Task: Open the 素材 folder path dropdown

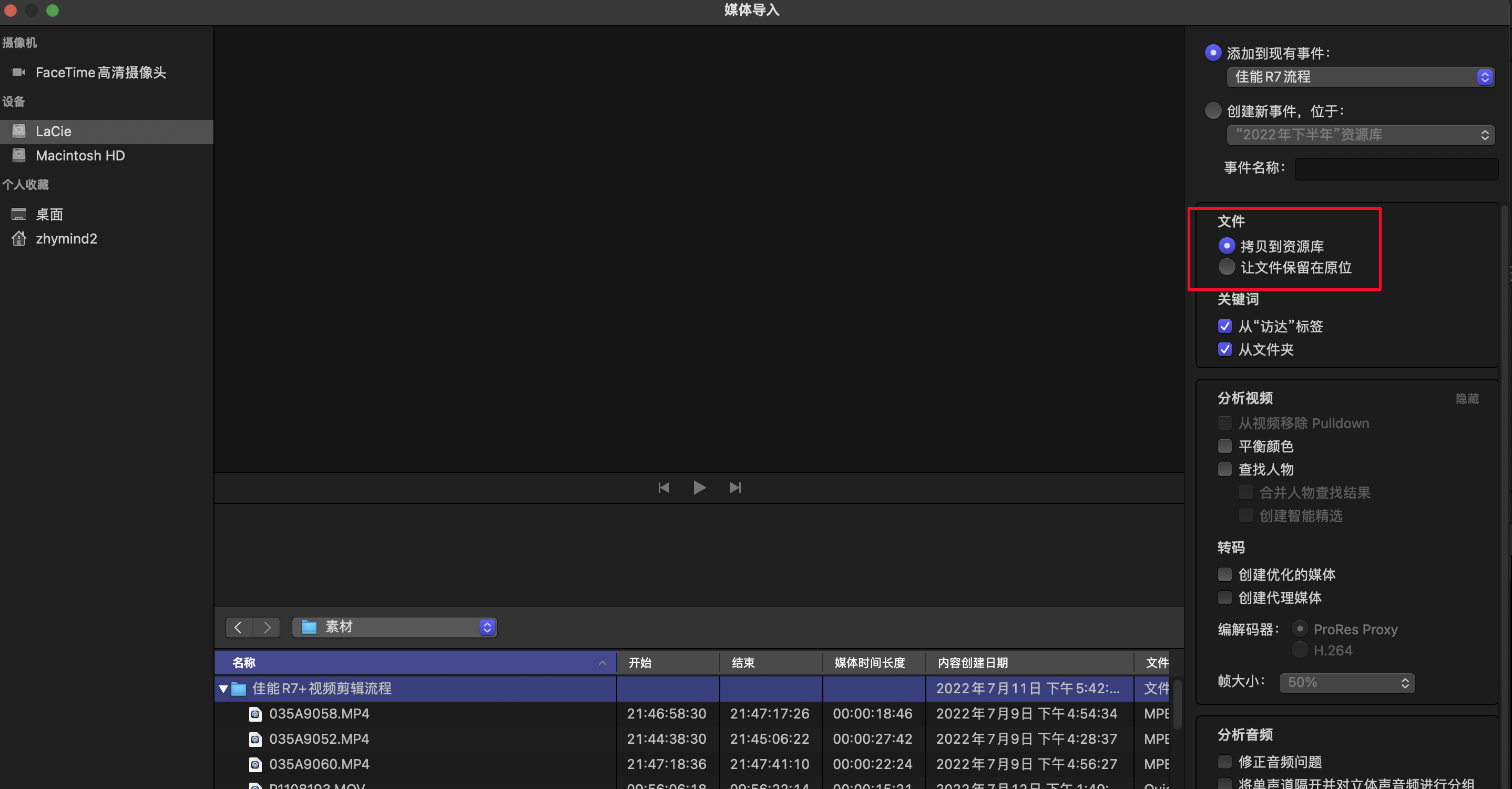Action: [394, 627]
